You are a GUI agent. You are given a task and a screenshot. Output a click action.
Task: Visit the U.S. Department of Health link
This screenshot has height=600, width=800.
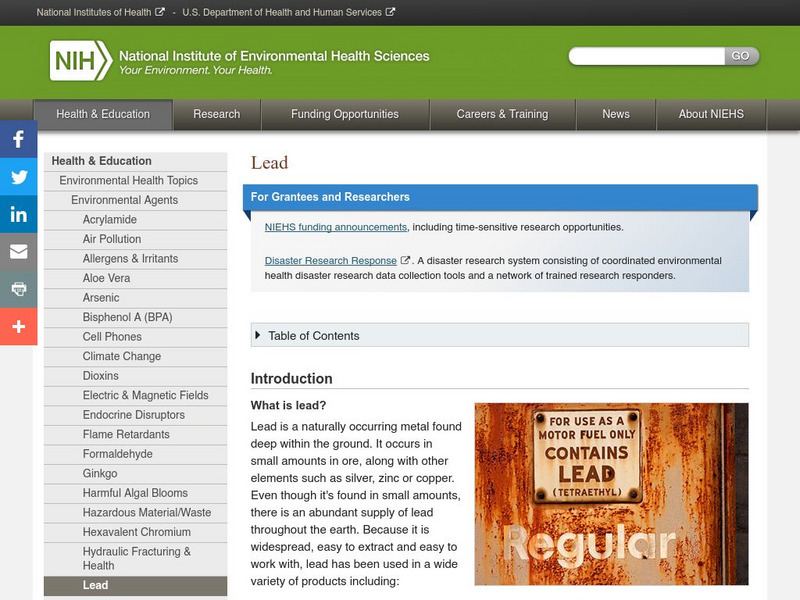pyautogui.click(x=283, y=12)
